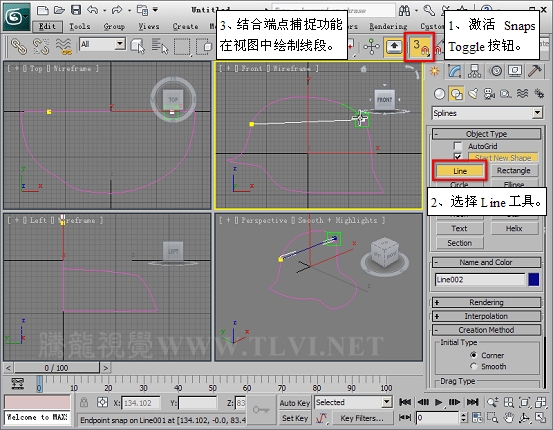Toggle the Set Key button
The width and height of the screenshot is (553, 430).
pos(294,418)
